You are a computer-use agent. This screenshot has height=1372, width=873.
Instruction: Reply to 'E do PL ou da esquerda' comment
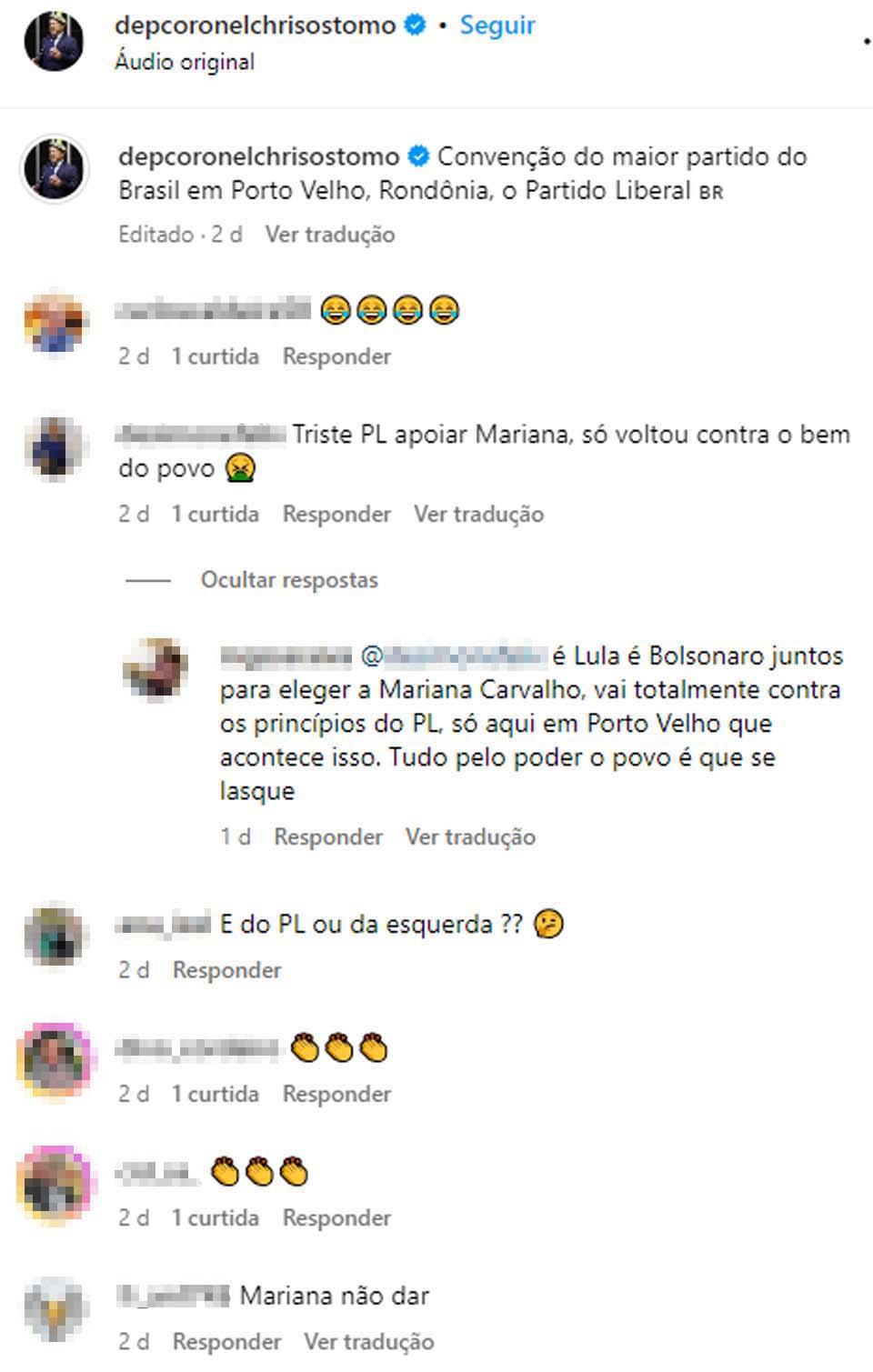click(x=227, y=971)
